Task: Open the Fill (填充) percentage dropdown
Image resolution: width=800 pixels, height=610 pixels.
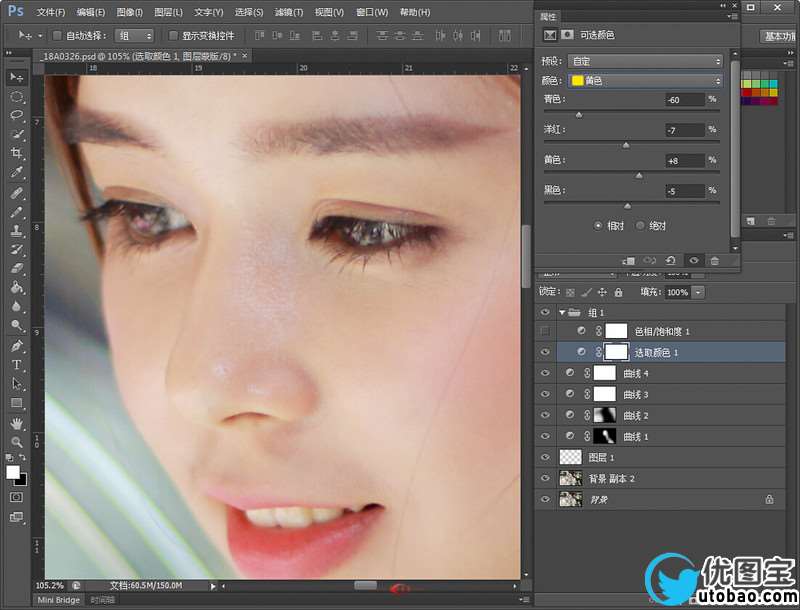Action: click(x=698, y=292)
